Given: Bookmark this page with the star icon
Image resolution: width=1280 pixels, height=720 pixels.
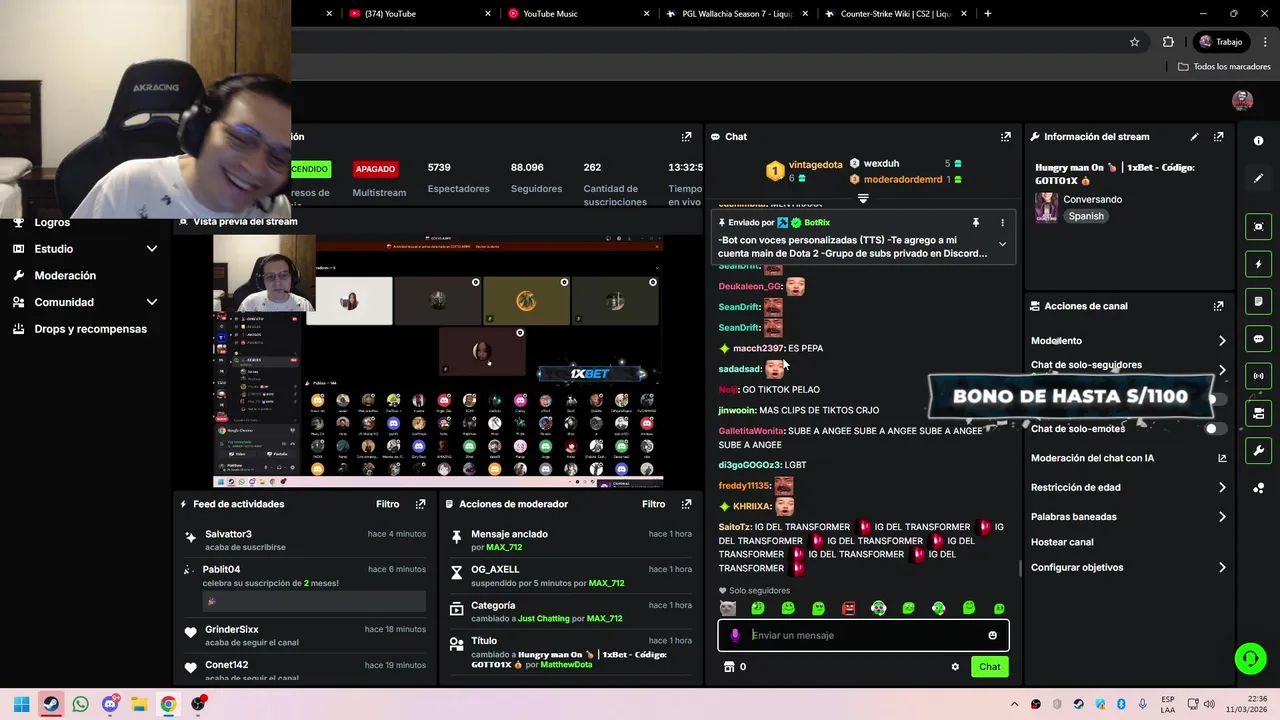Looking at the screenshot, I should tap(1134, 42).
